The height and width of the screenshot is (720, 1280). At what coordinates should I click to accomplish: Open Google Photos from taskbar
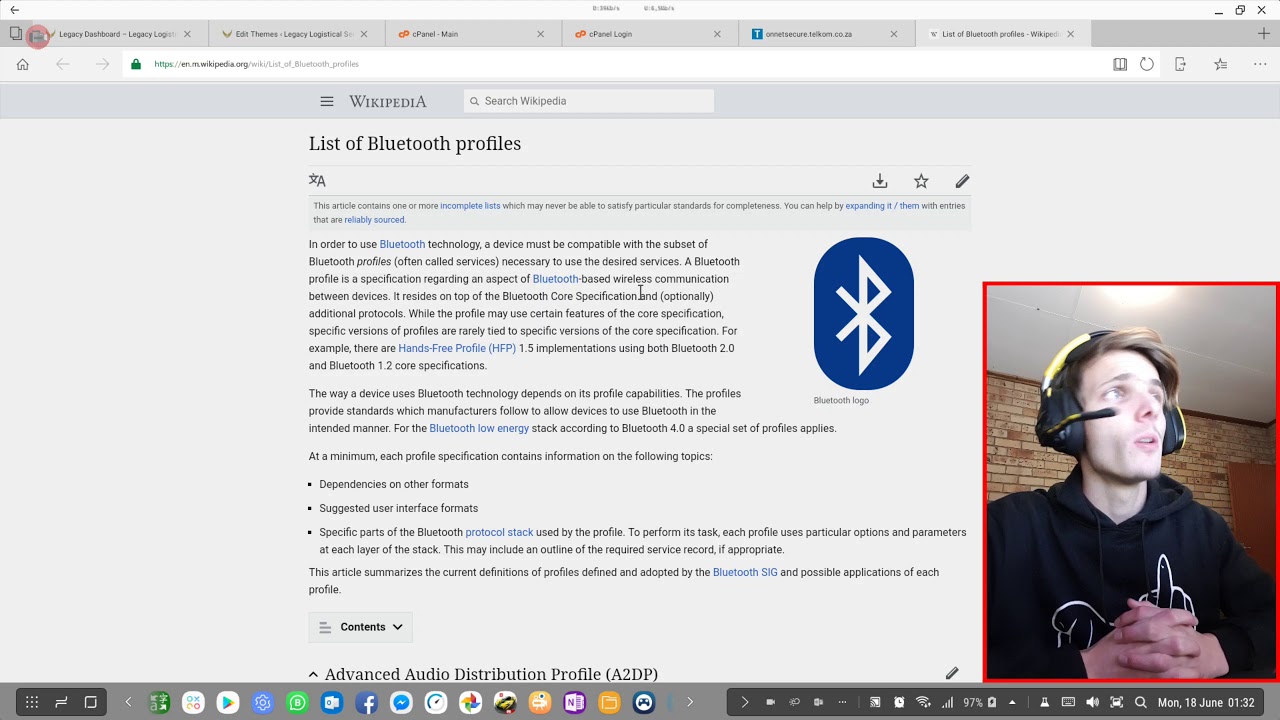click(x=470, y=703)
